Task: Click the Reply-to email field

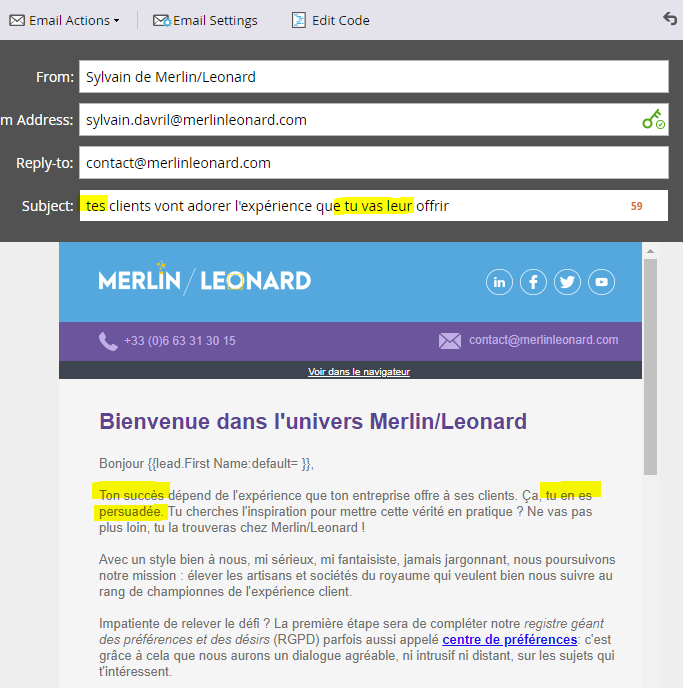Action: (374, 163)
